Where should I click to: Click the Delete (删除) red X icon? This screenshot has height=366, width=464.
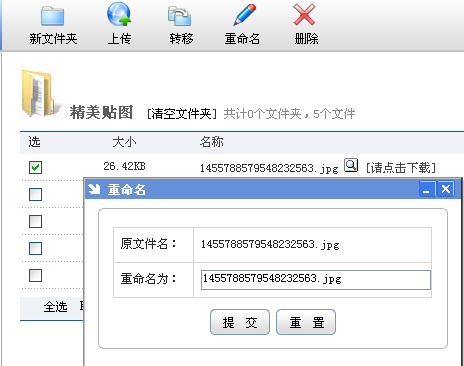(304, 15)
